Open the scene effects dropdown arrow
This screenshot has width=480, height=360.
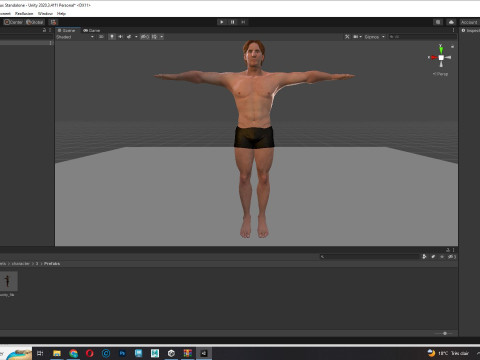click(x=136, y=37)
